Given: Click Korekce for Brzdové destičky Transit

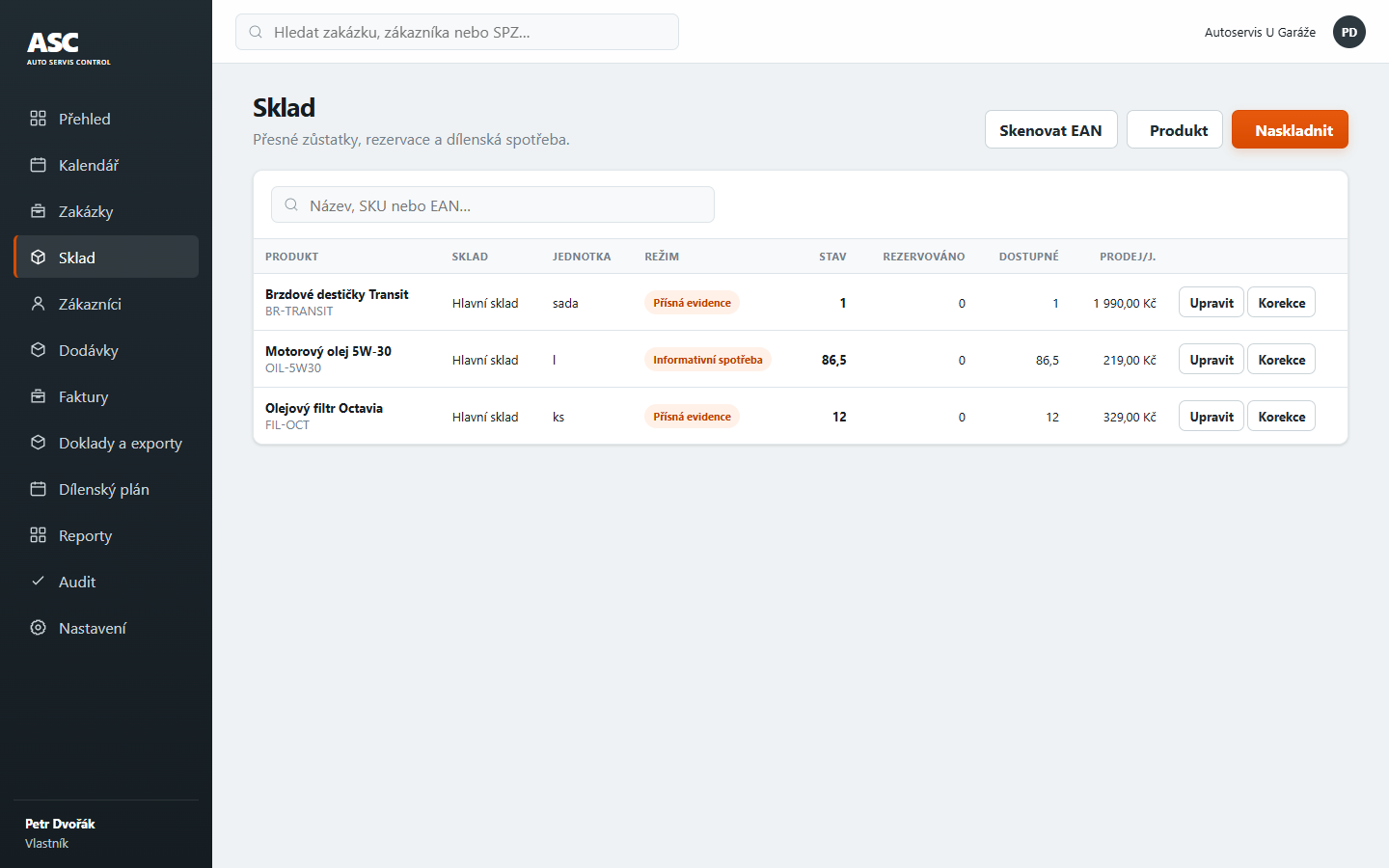Looking at the screenshot, I should click(1282, 303).
